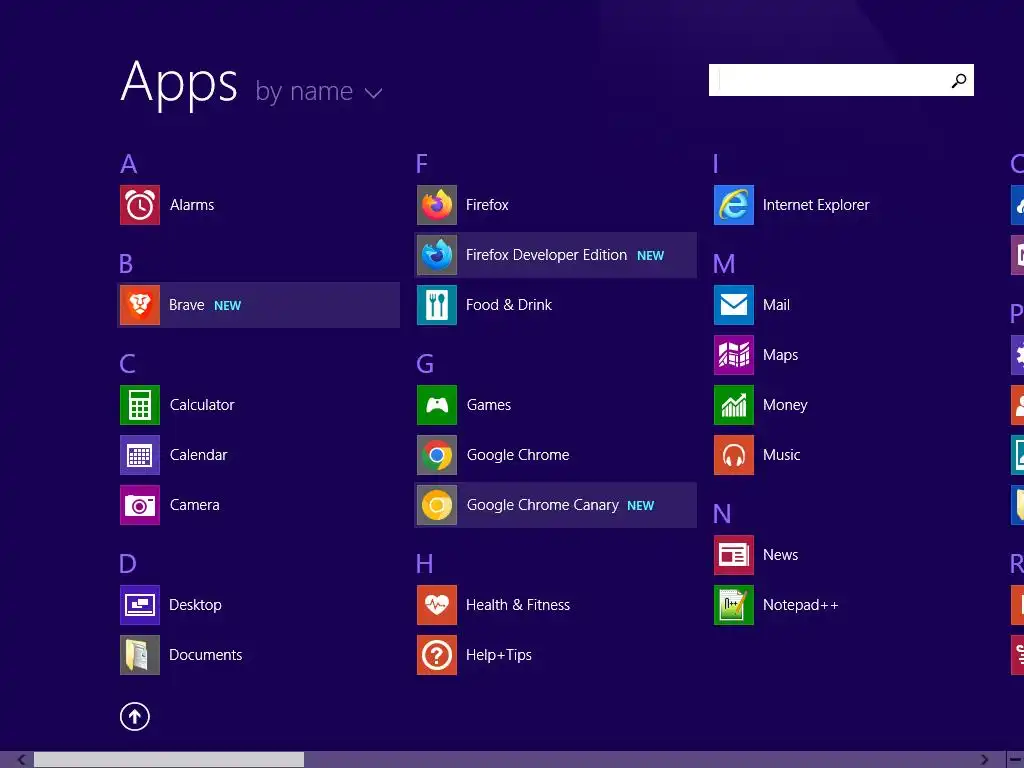
Task: Open the Games controller icon
Action: pyautogui.click(x=437, y=405)
